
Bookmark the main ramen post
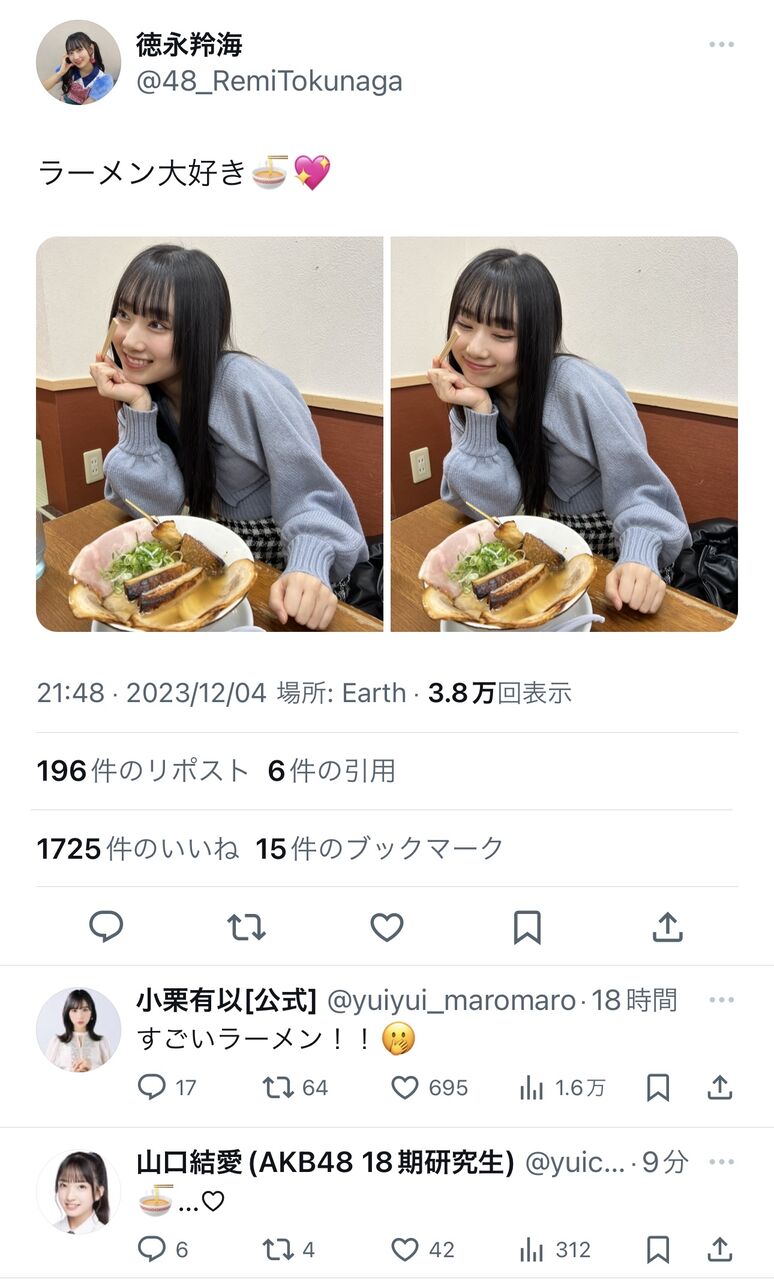pyautogui.click(x=527, y=927)
